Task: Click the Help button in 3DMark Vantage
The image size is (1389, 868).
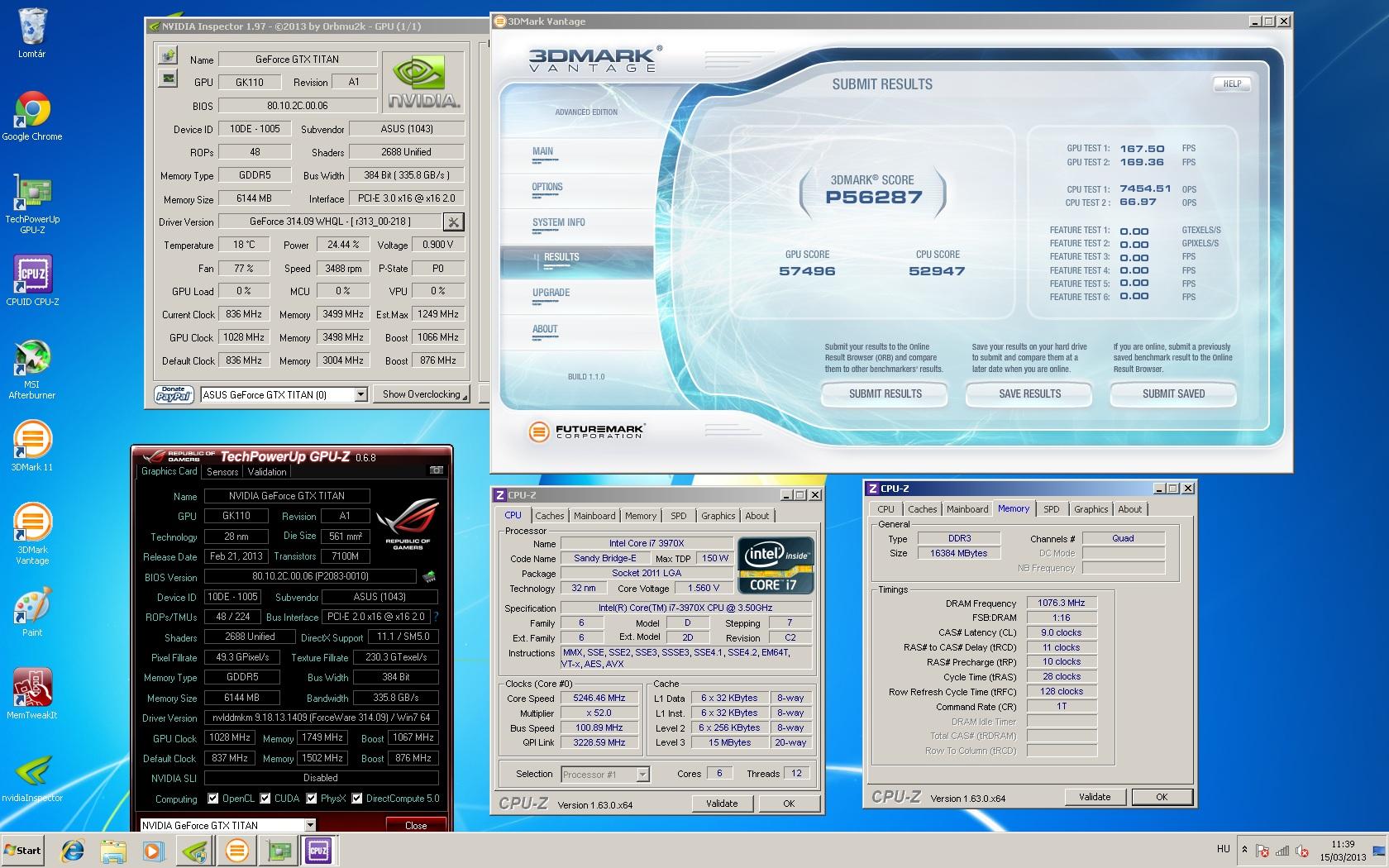Action: [1232, 83]
